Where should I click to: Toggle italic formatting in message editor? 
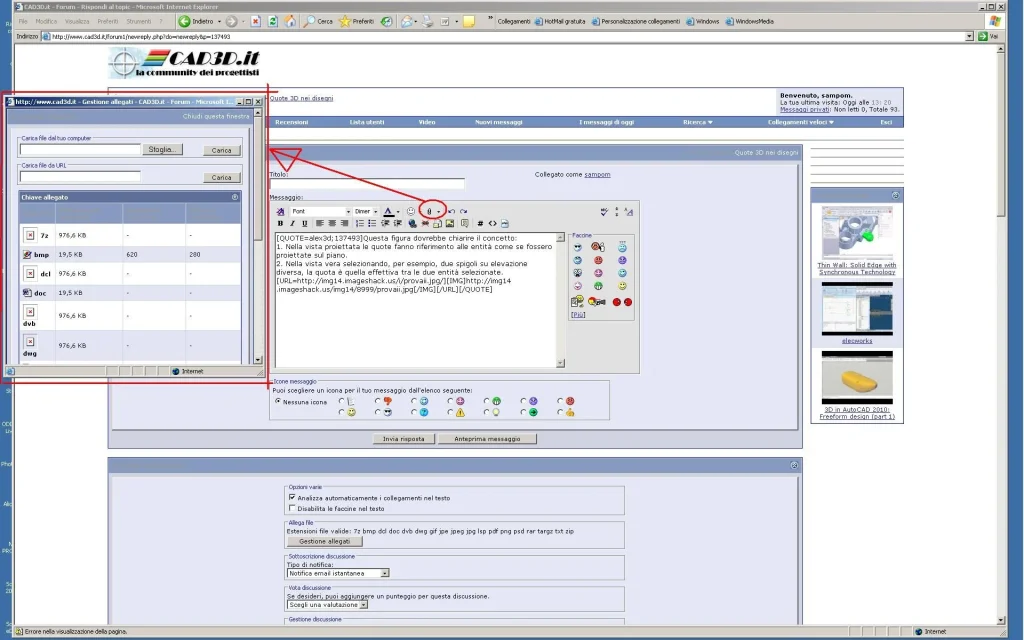pyautogui.click(x=292, y=223)
